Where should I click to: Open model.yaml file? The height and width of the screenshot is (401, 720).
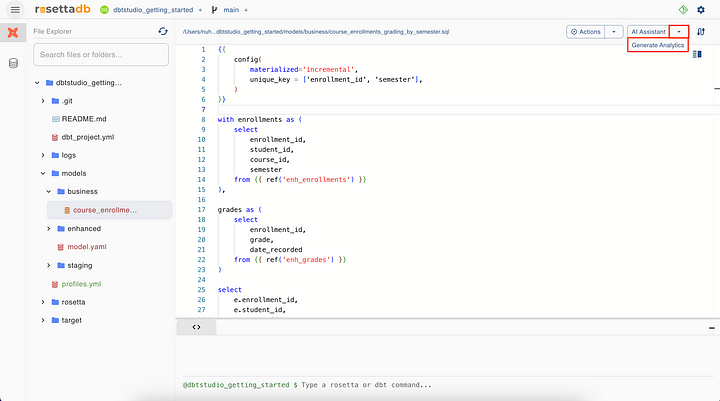point(87,247)
